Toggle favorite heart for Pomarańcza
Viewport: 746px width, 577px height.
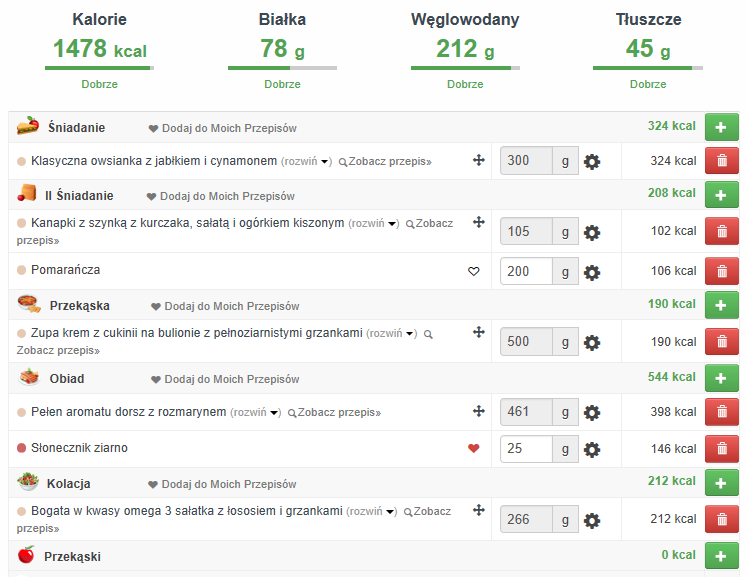(473, 271)
